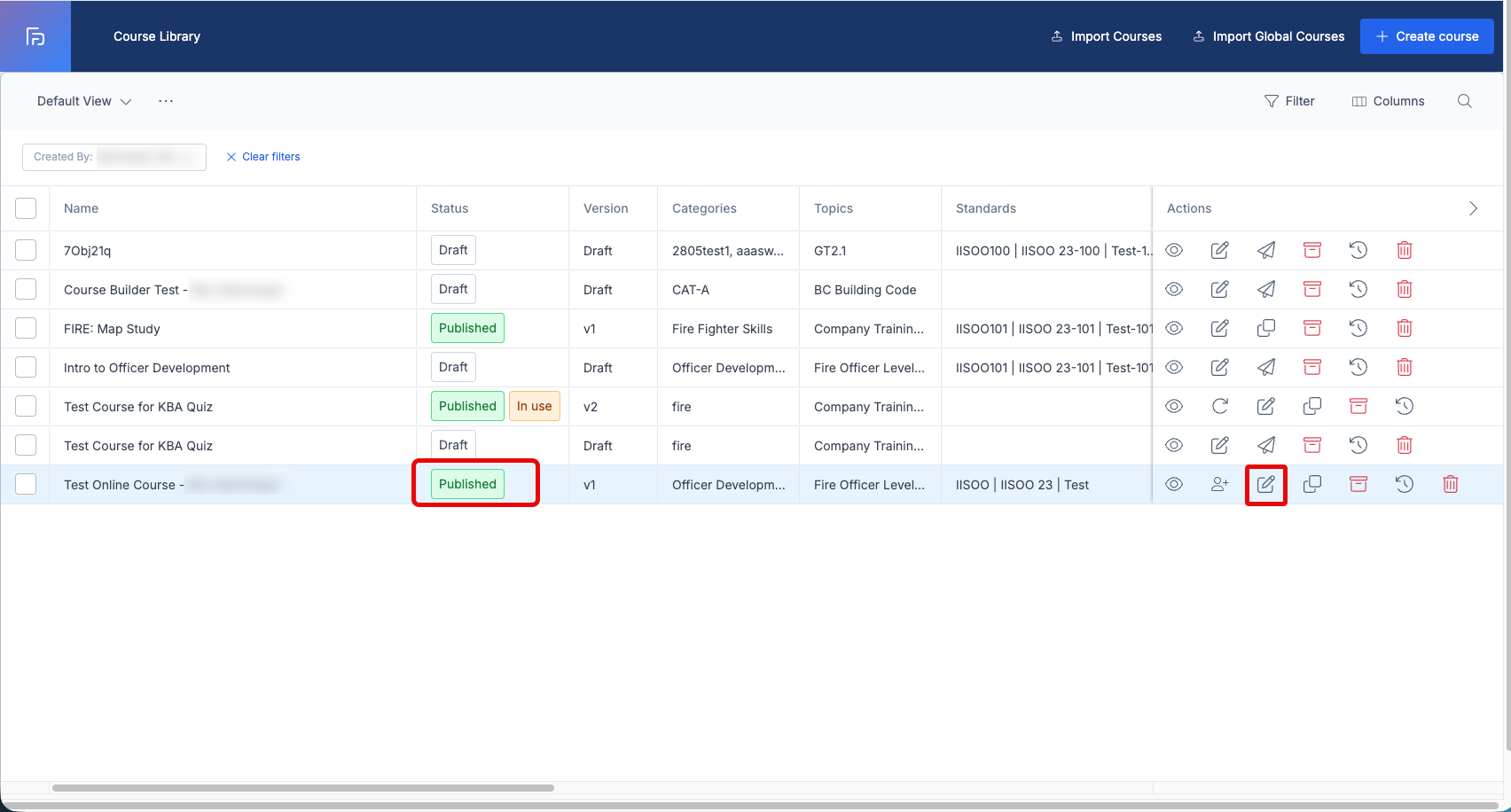Open the Default View dropdown
1511x812 pixels.
point(84,101)
